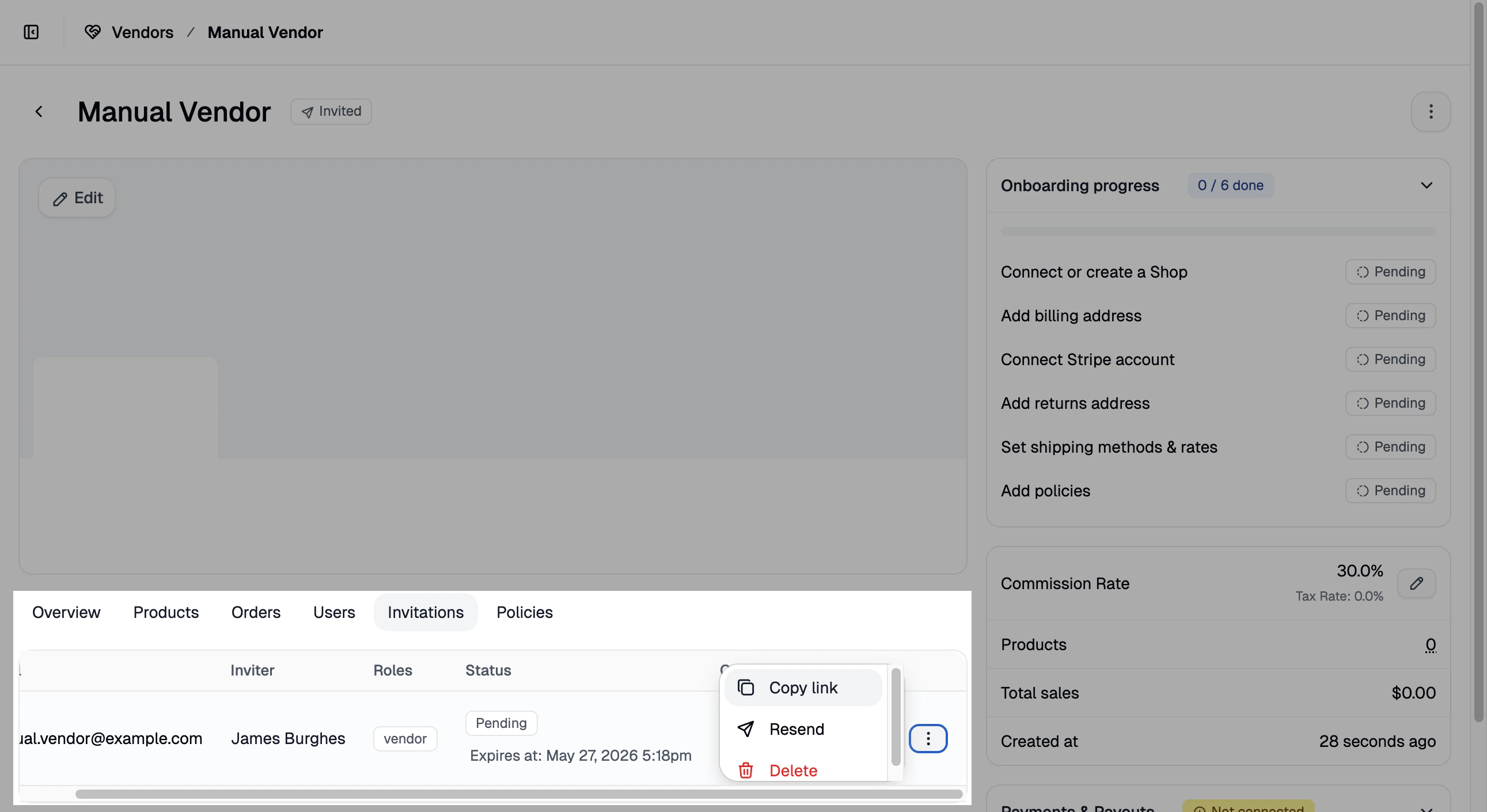Click the Inviter column header

pyautogui.click(x=252, y=670)
